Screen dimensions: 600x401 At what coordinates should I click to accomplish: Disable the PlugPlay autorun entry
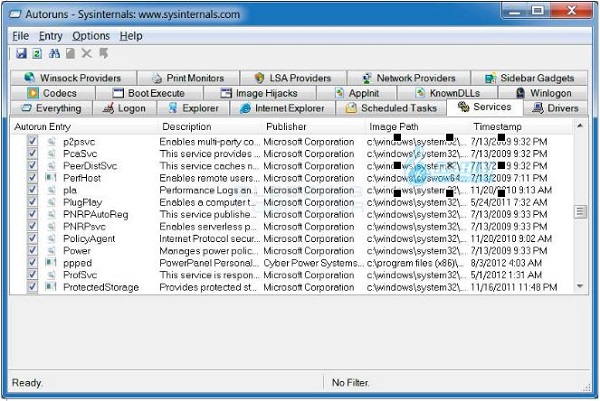(x=32, y=202)
